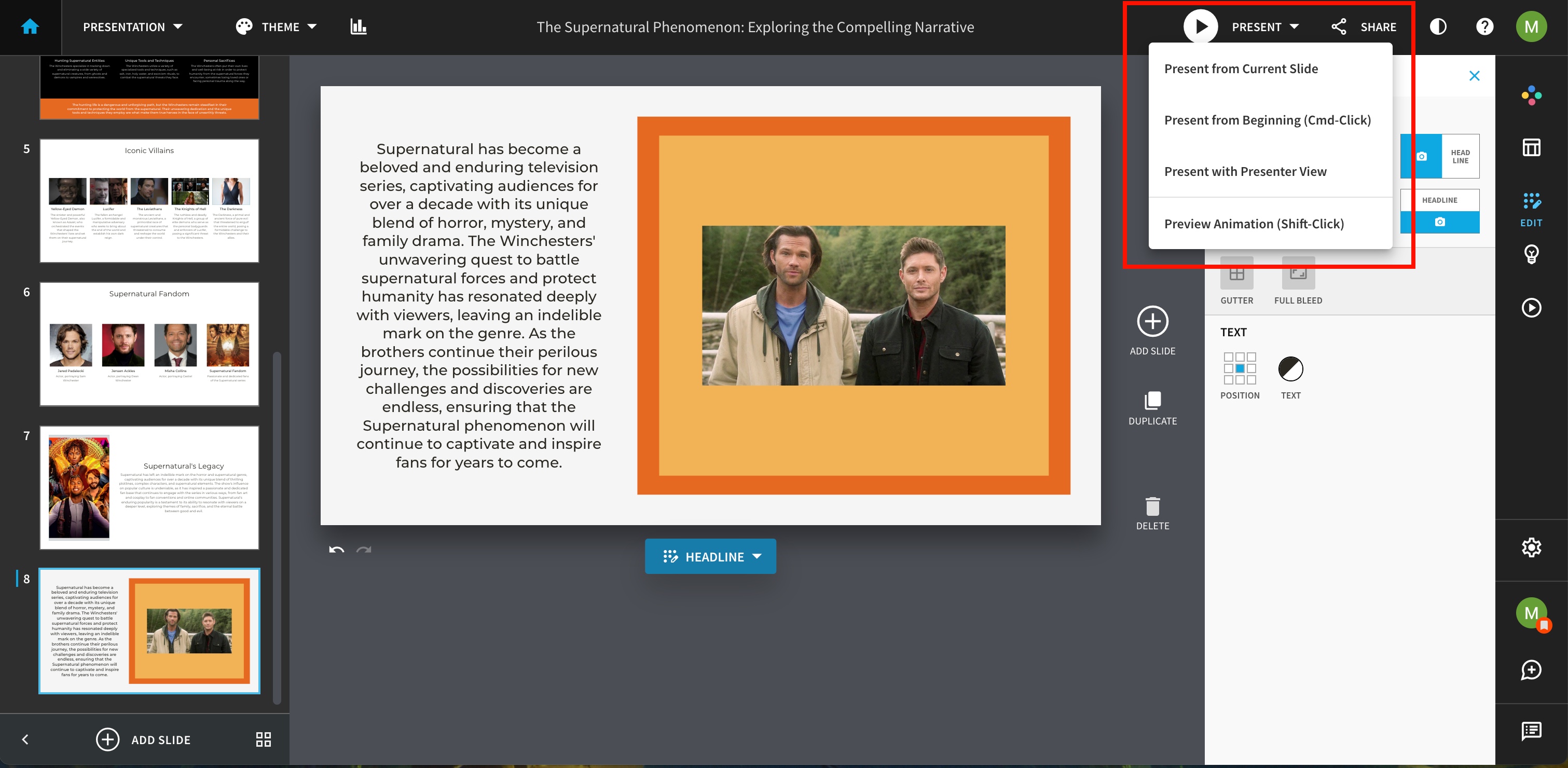The image size is (1568, 768).
Task: Open the analytics bar chart icon
Action: 359,27
